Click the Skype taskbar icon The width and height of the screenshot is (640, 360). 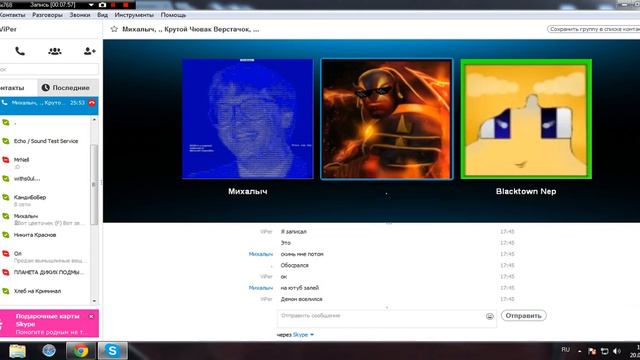[x=112, y=351]
